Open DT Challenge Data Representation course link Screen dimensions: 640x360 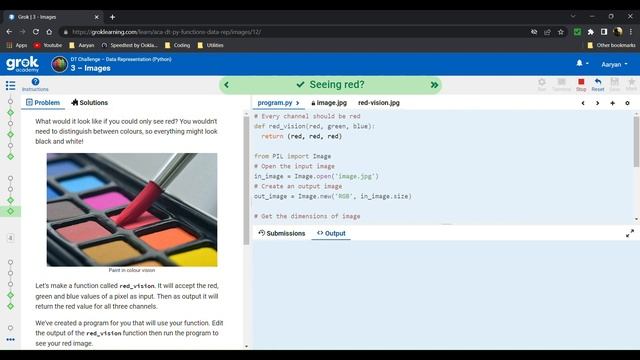pyautogui.click(x=121, y=59)
